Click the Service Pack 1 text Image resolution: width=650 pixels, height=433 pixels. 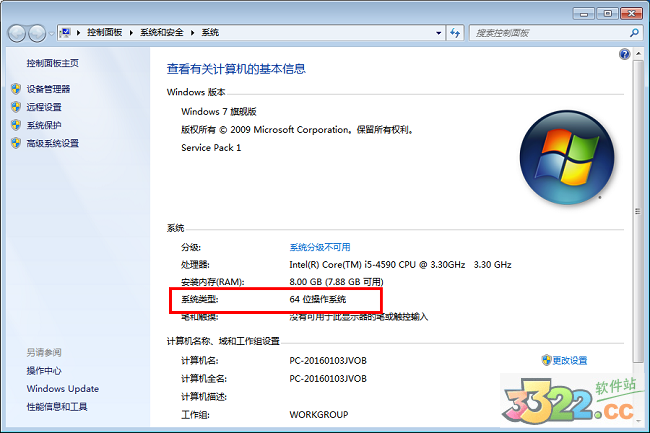point(211,148)
